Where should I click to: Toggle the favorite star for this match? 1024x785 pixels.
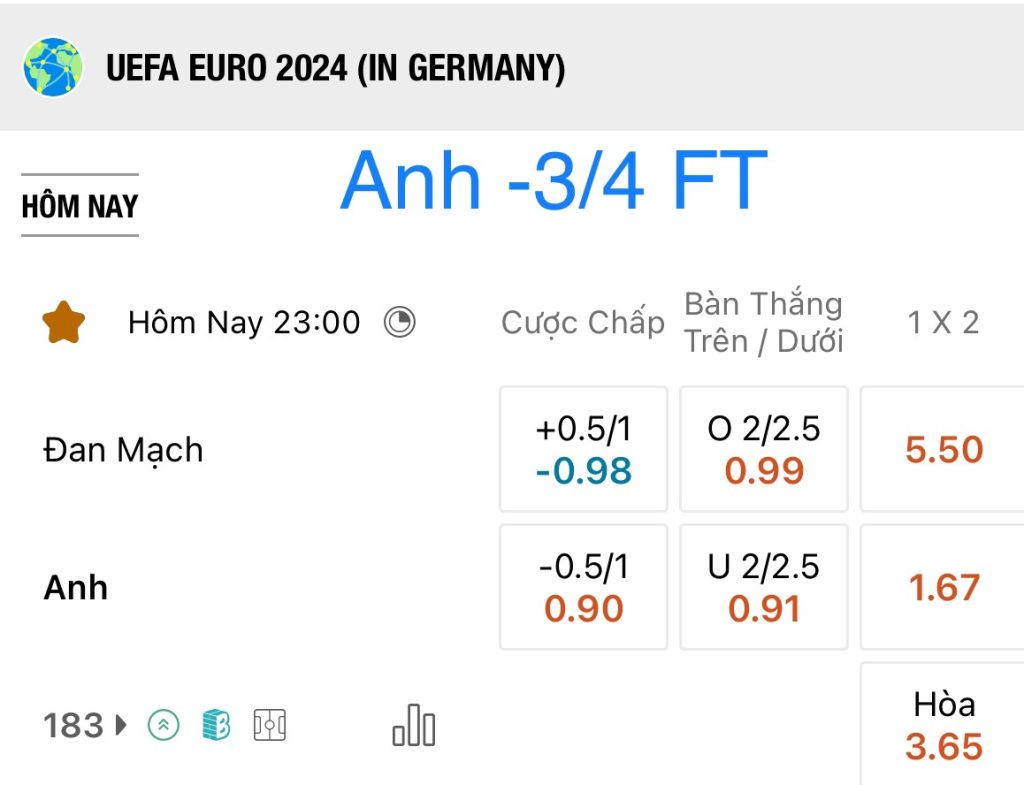[63, 323]
